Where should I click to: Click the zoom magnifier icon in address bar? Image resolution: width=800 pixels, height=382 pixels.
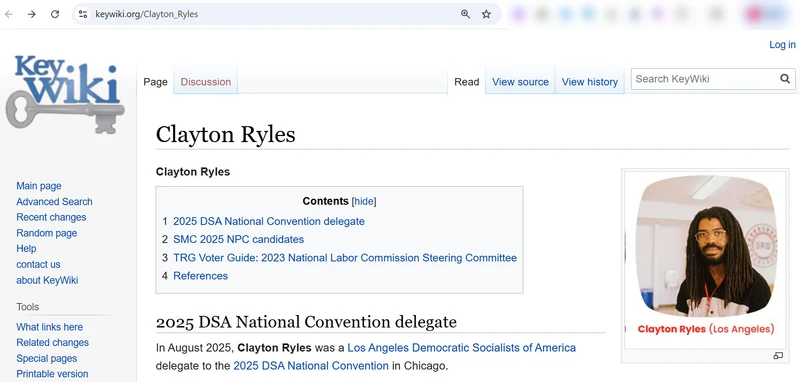[465, 14]
